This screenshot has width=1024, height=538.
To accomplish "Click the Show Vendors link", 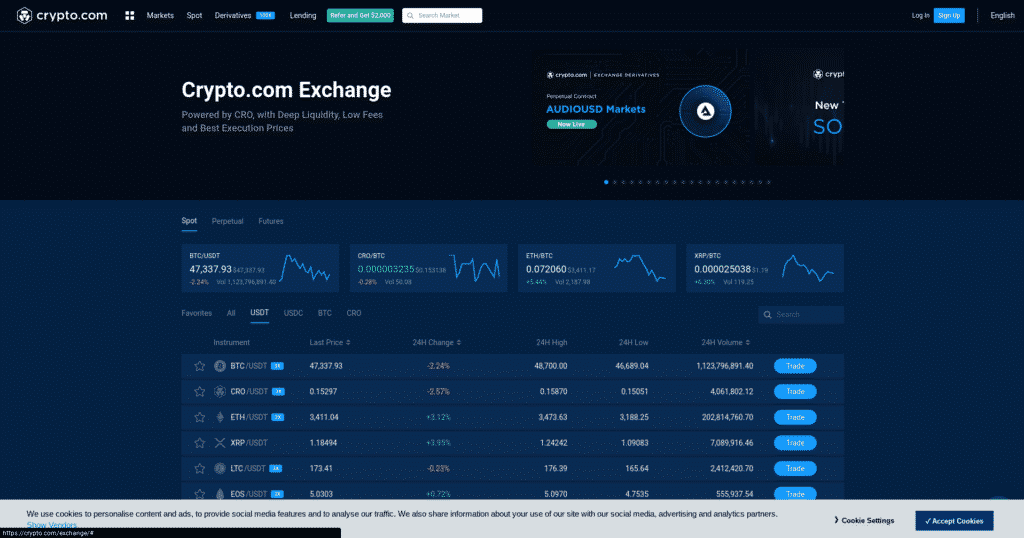I will tap(52, 525).
